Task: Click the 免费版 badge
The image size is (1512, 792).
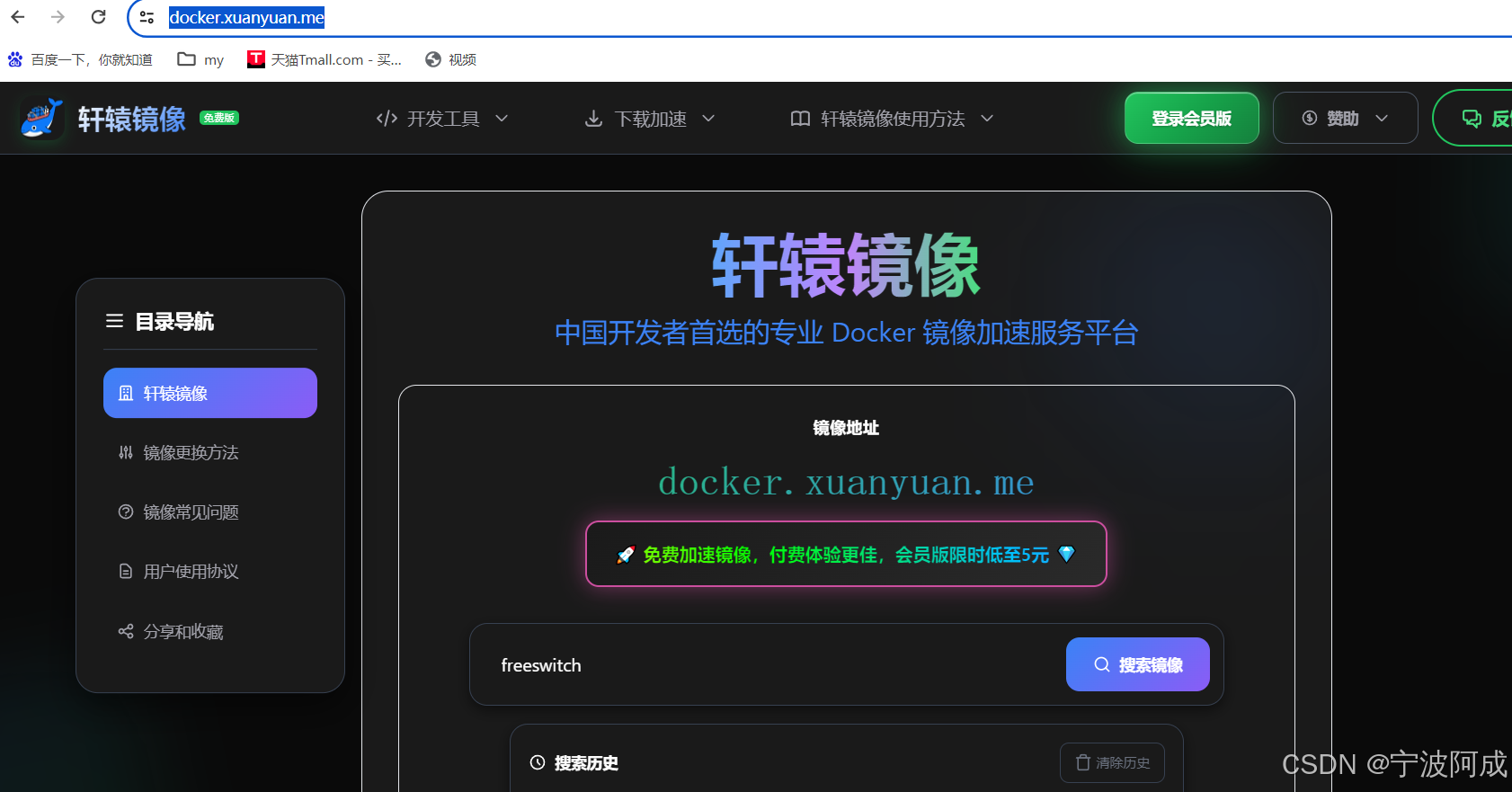Action: [x=219, y=118]
